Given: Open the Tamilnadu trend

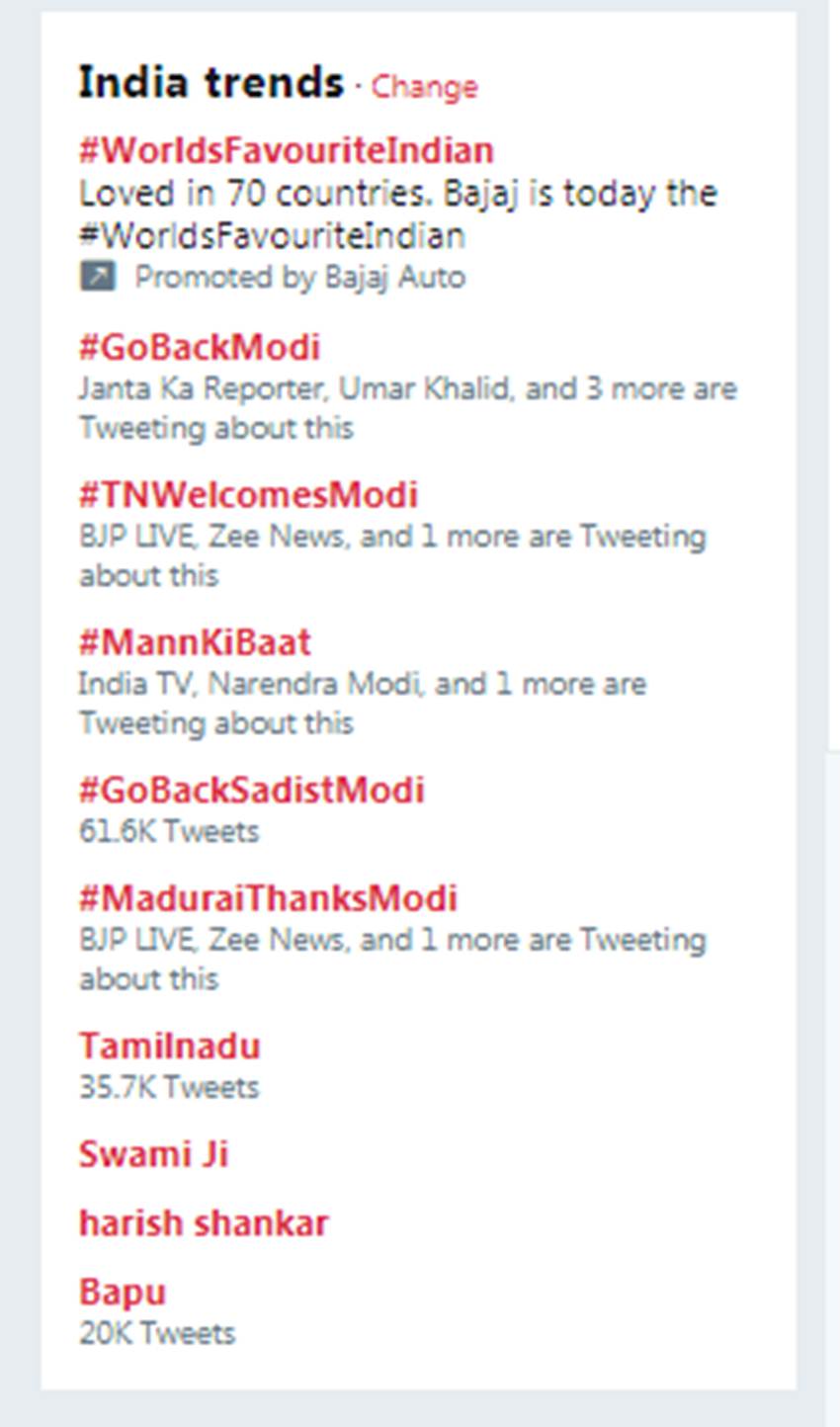Looking at the screenshot, I should 170,1046.
